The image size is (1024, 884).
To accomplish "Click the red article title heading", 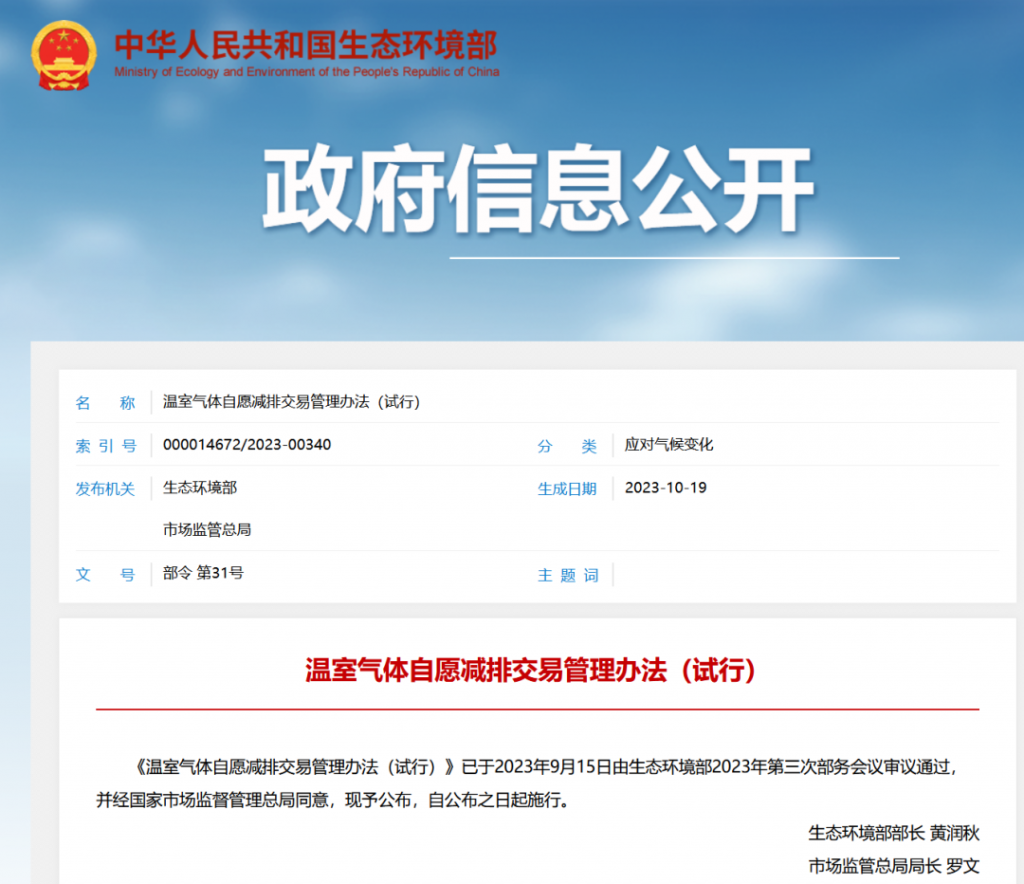I will click(x=531, y=670).
